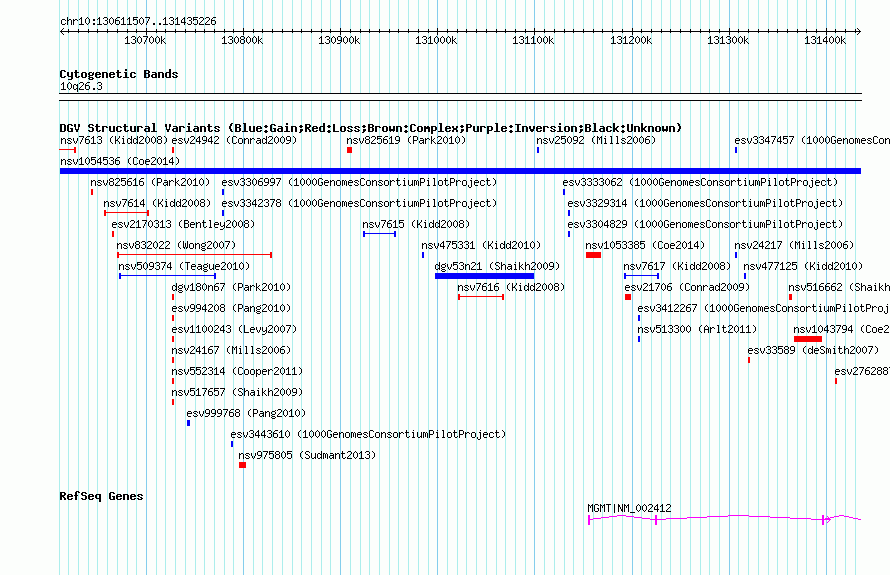Click the red nsv1043794 loss block
Image resolution: width=890 pixels, height=575 pixels.
click(808, 339)
